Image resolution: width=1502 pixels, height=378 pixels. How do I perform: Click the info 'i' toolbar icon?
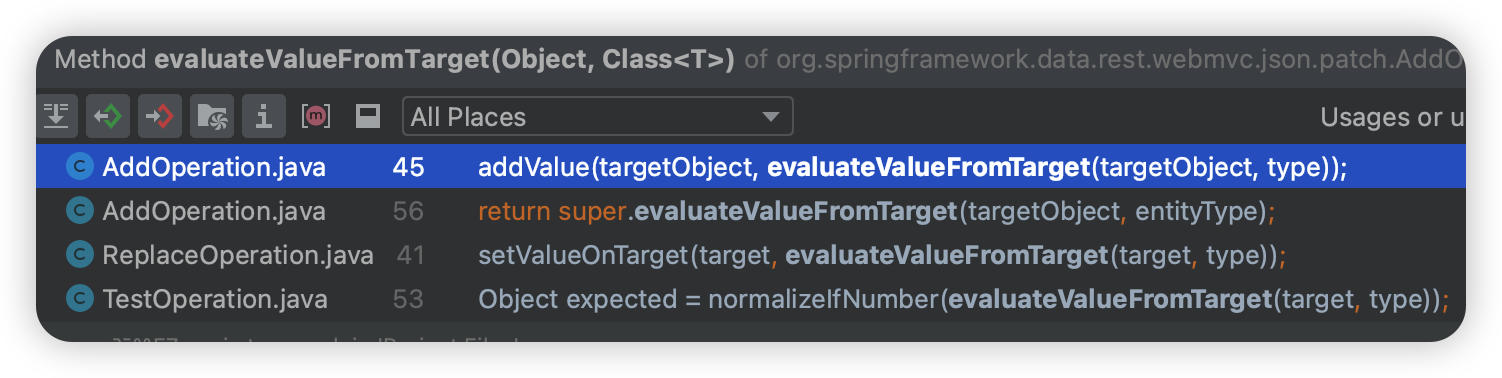264,117
